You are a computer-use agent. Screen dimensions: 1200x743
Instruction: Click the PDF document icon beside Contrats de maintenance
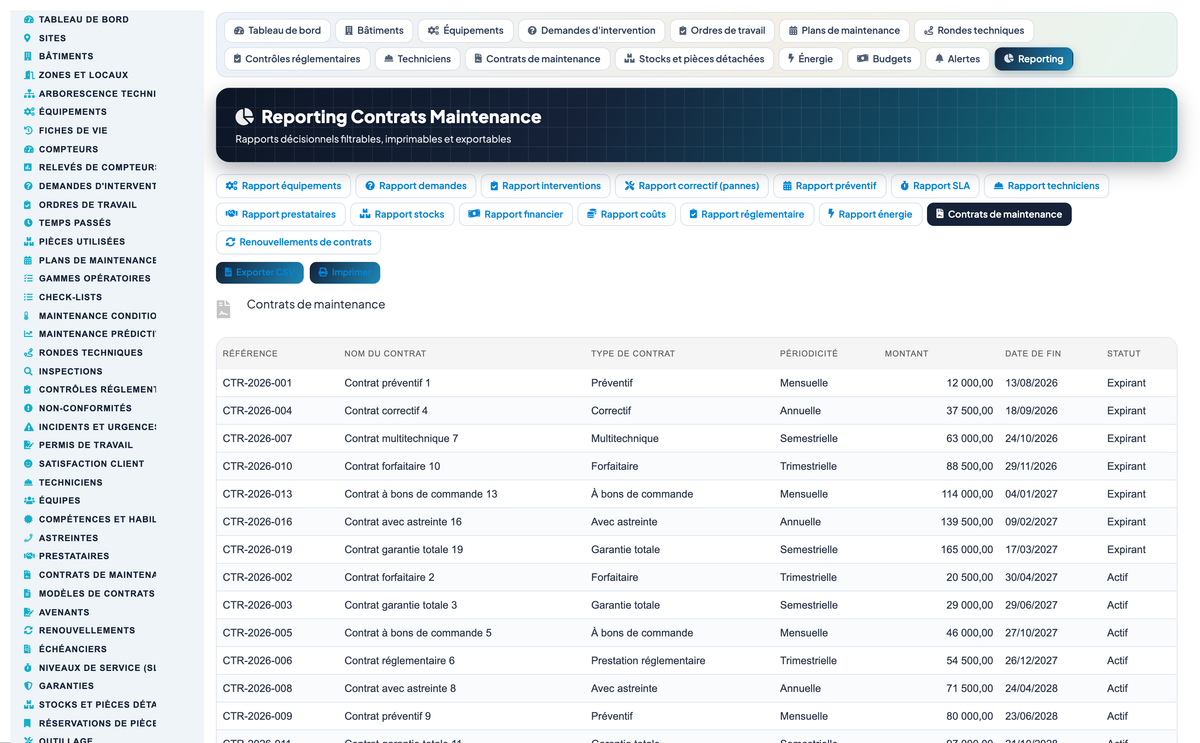(x=224, y=310)
